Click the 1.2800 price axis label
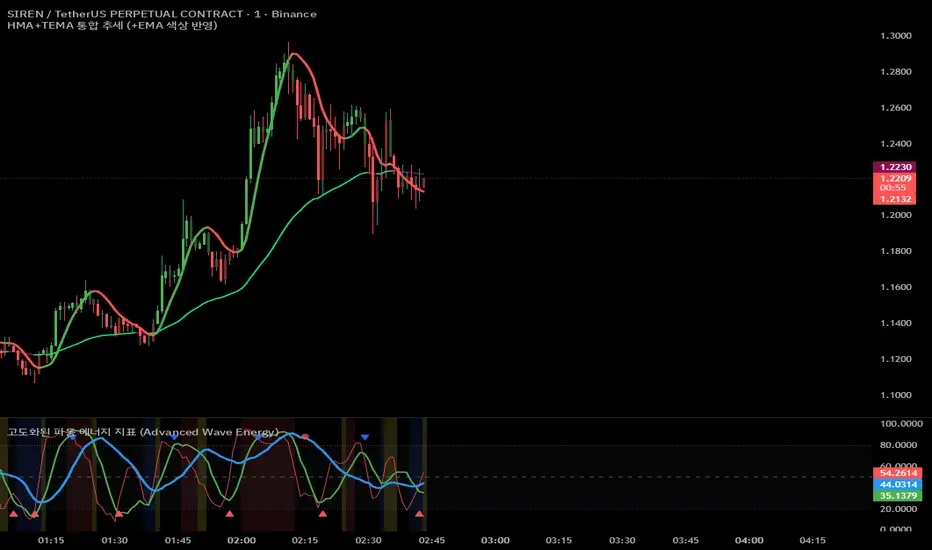Viewport: 932px width, 550px height. tap(896, 72)
